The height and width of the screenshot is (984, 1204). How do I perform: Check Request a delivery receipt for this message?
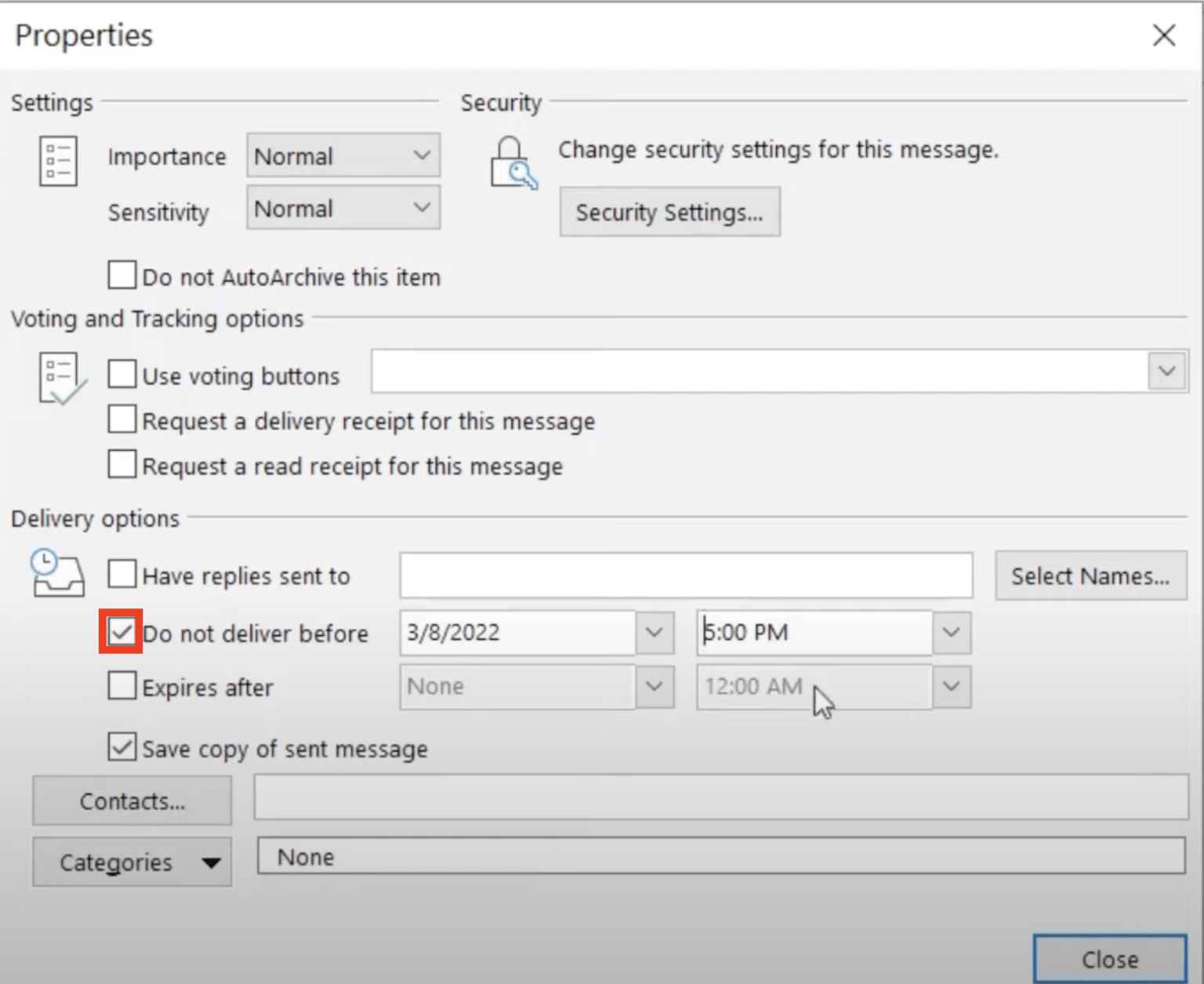[121, 419]
